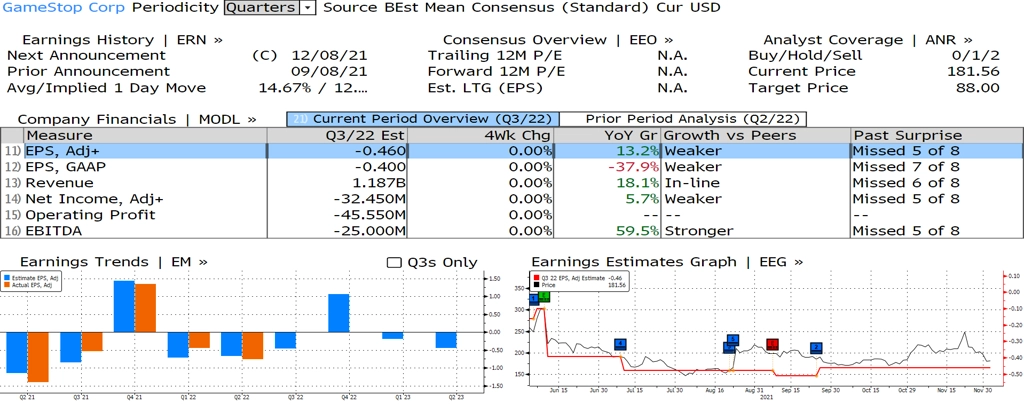Switch to Prior Period Analysis (Q2/22) tab
1024x404 pixels.
tap(684, 119)
